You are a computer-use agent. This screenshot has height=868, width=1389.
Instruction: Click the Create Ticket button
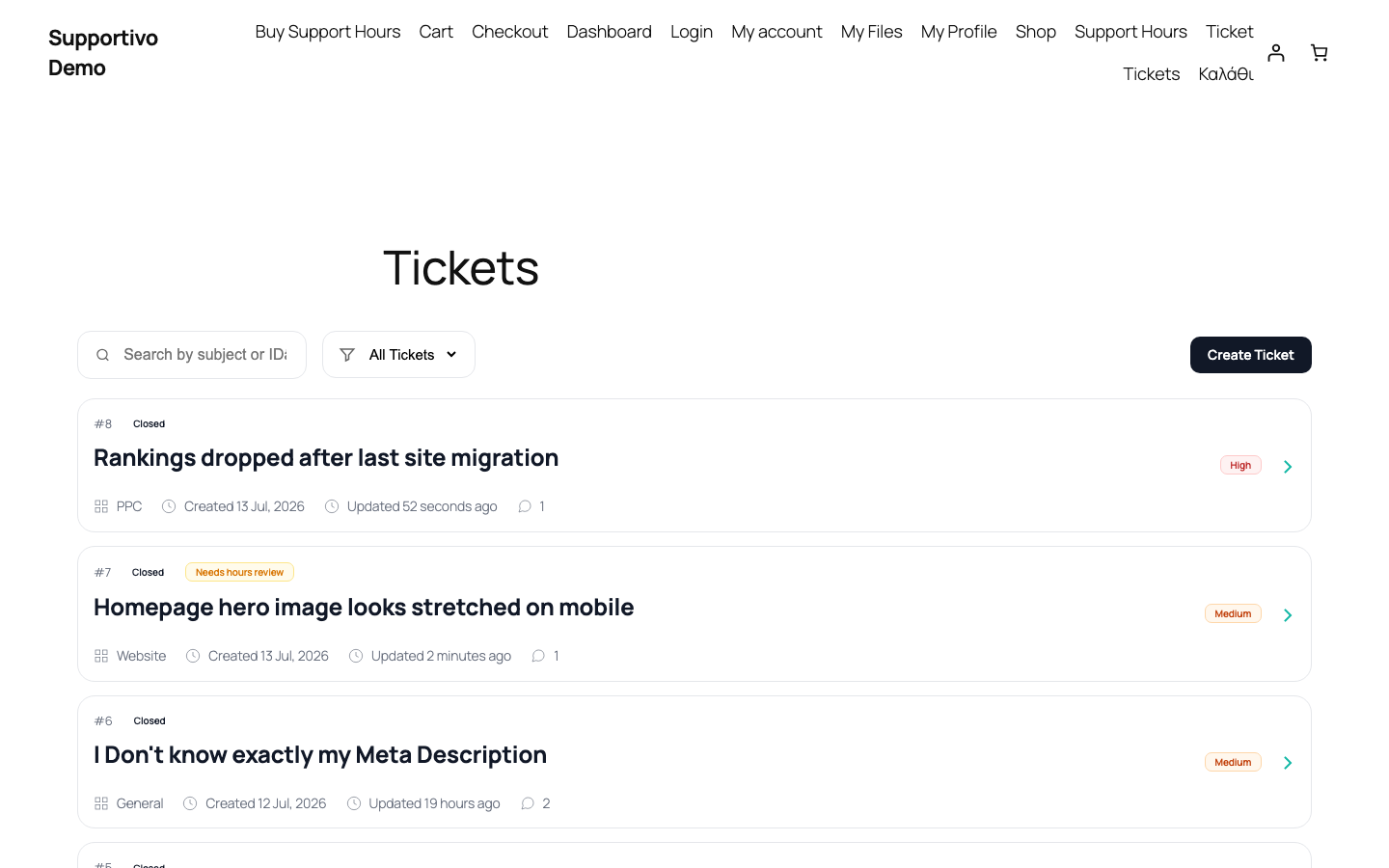click(x=1251, y=355)
